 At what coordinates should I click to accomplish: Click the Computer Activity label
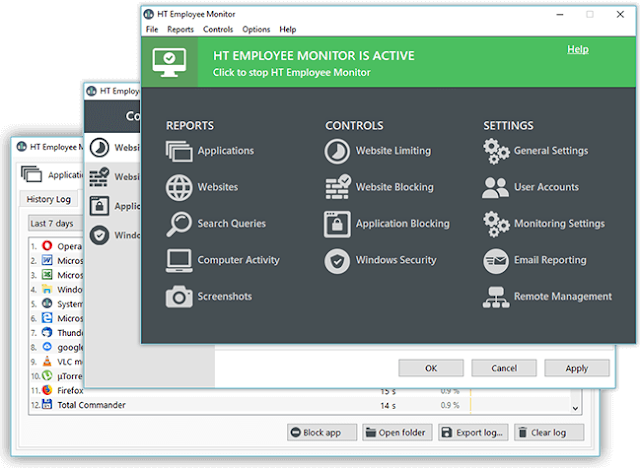(238, 260)
